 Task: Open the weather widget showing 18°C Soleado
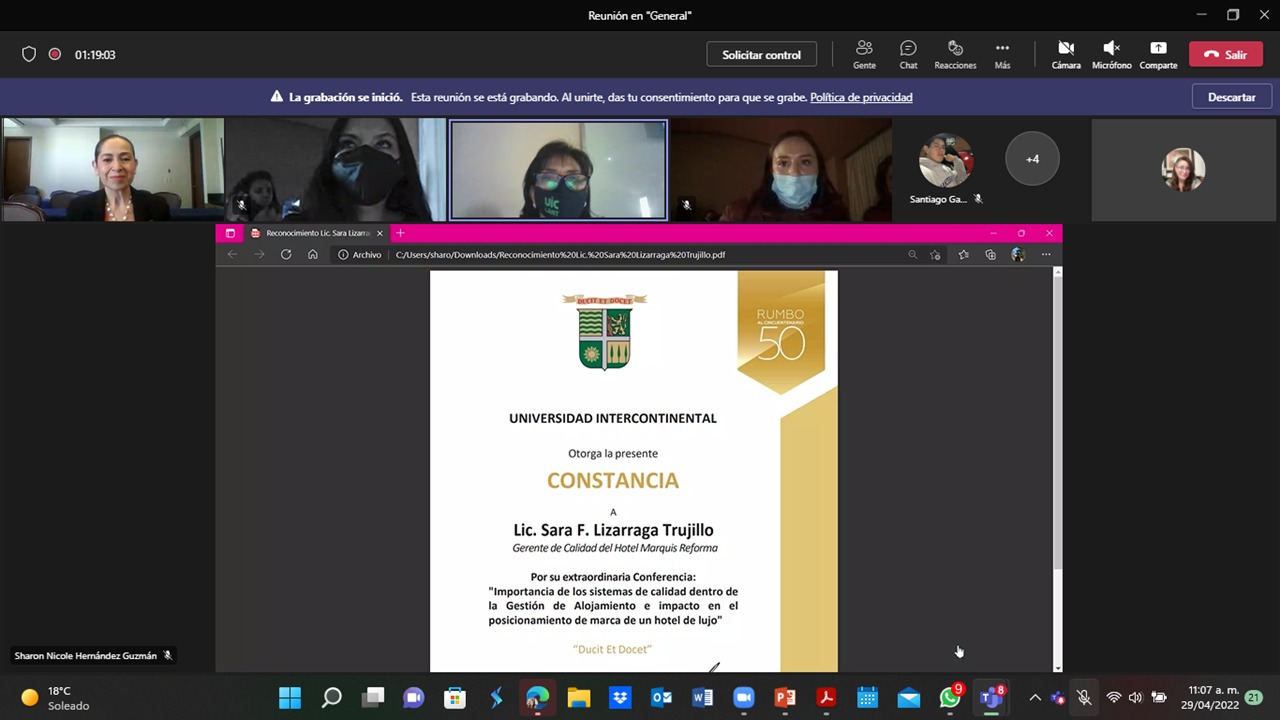(x=55, y=698)
